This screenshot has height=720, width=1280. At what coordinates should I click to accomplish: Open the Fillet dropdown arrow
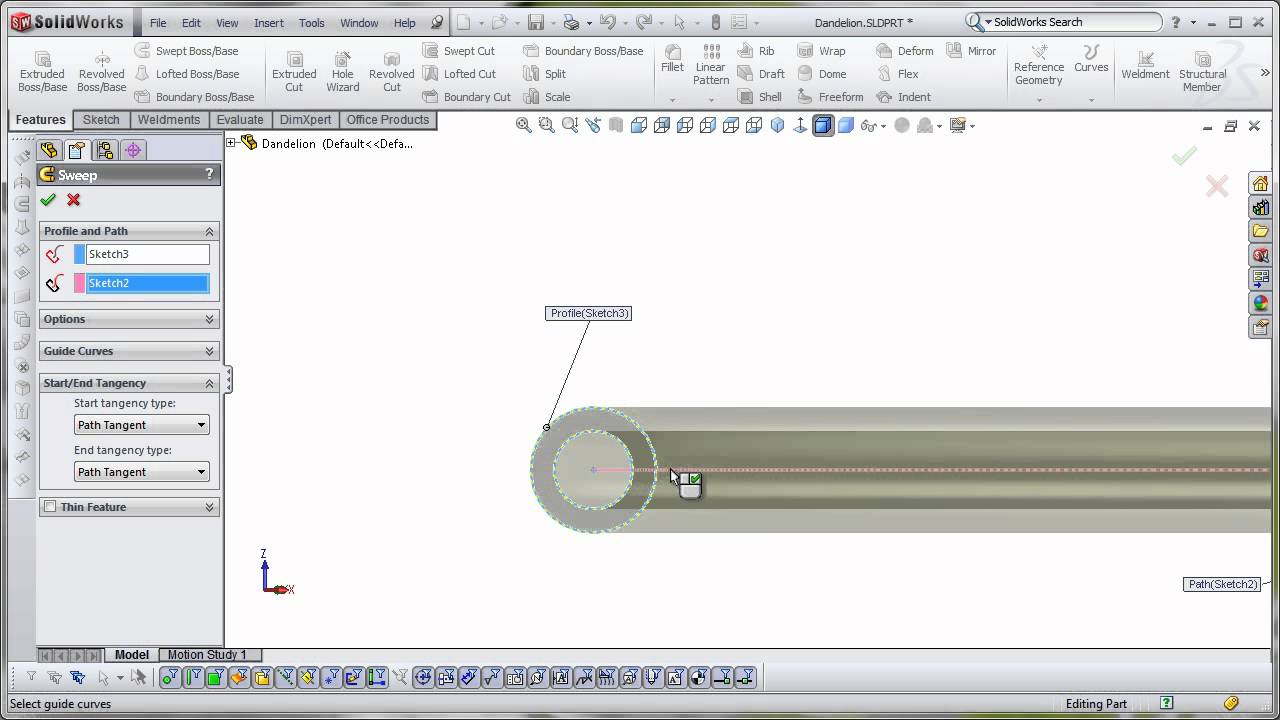[x=672, y=99]
